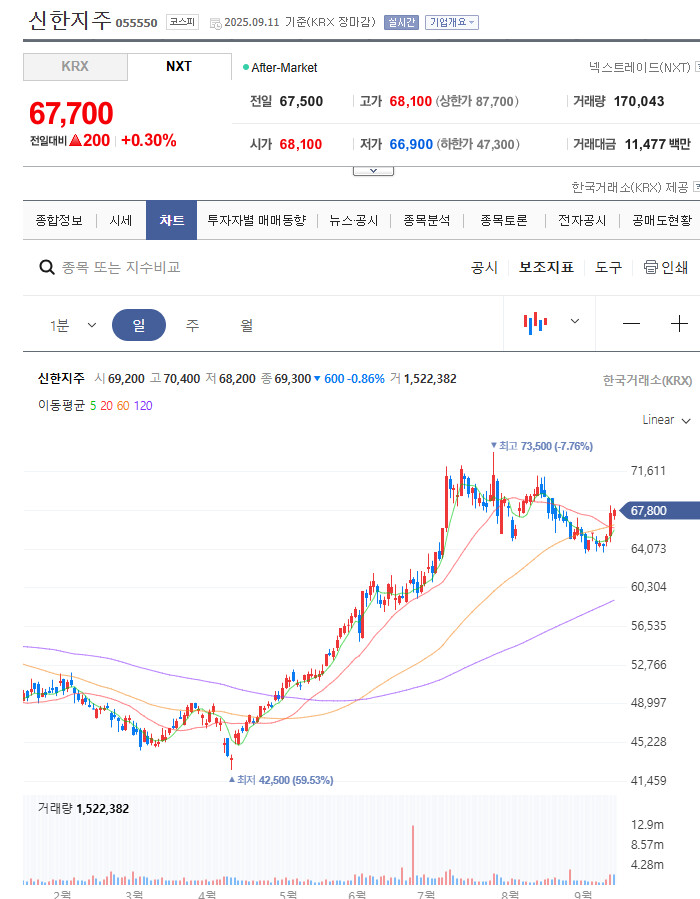Screen dimensions: 700x899
Task: Switch to the NXT tab
Action: point(179,67)
